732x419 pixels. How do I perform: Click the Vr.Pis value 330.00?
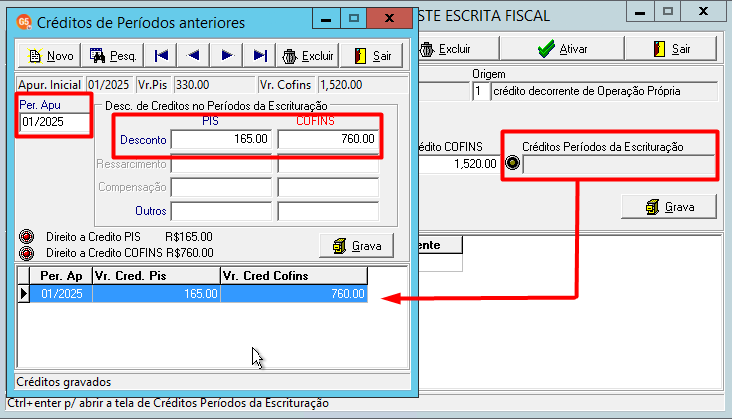[214, 85]
